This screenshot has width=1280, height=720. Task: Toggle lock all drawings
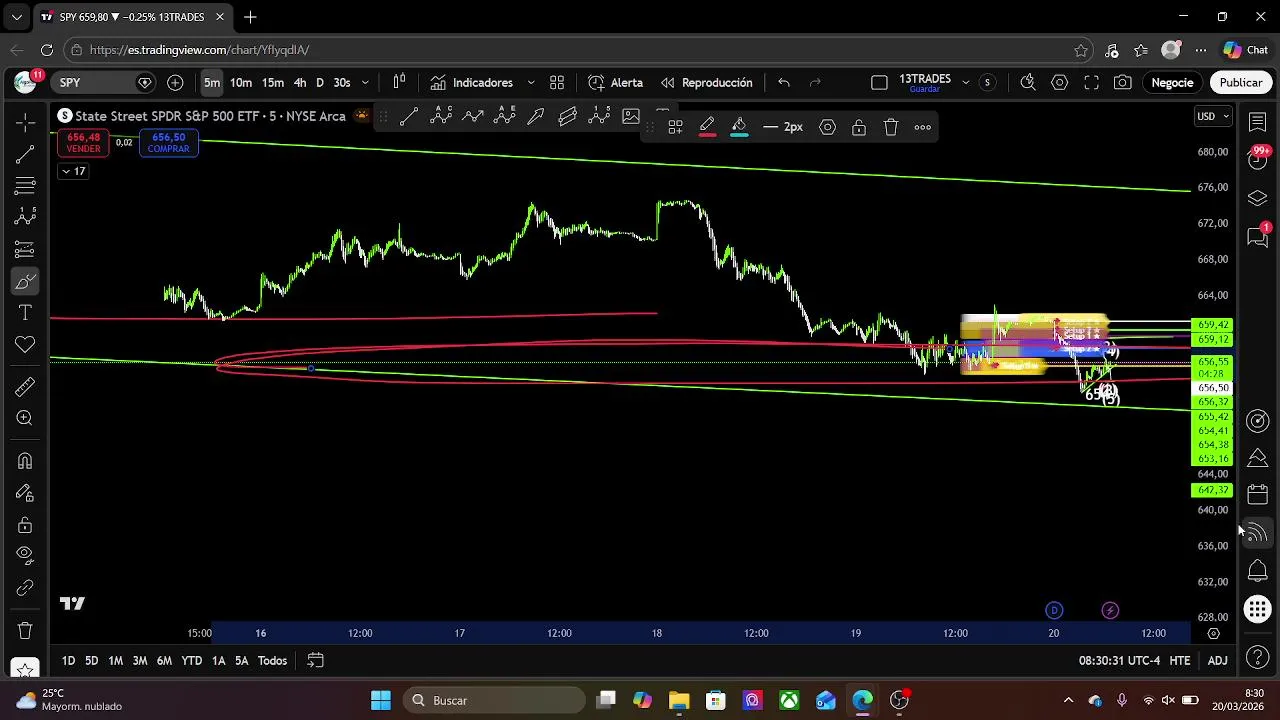25,525
